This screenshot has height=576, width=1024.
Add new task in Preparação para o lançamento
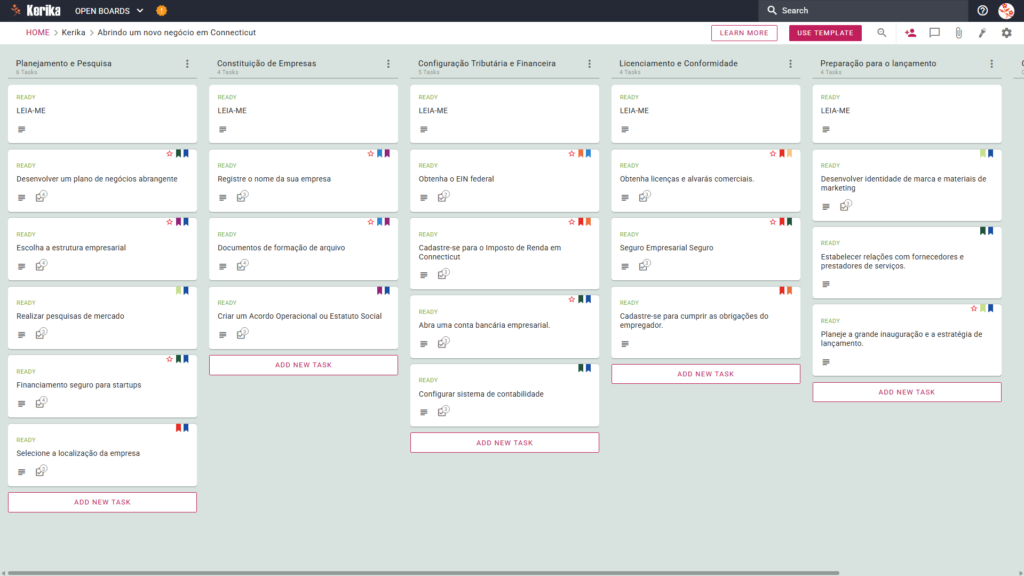click(x=906, y=392)
